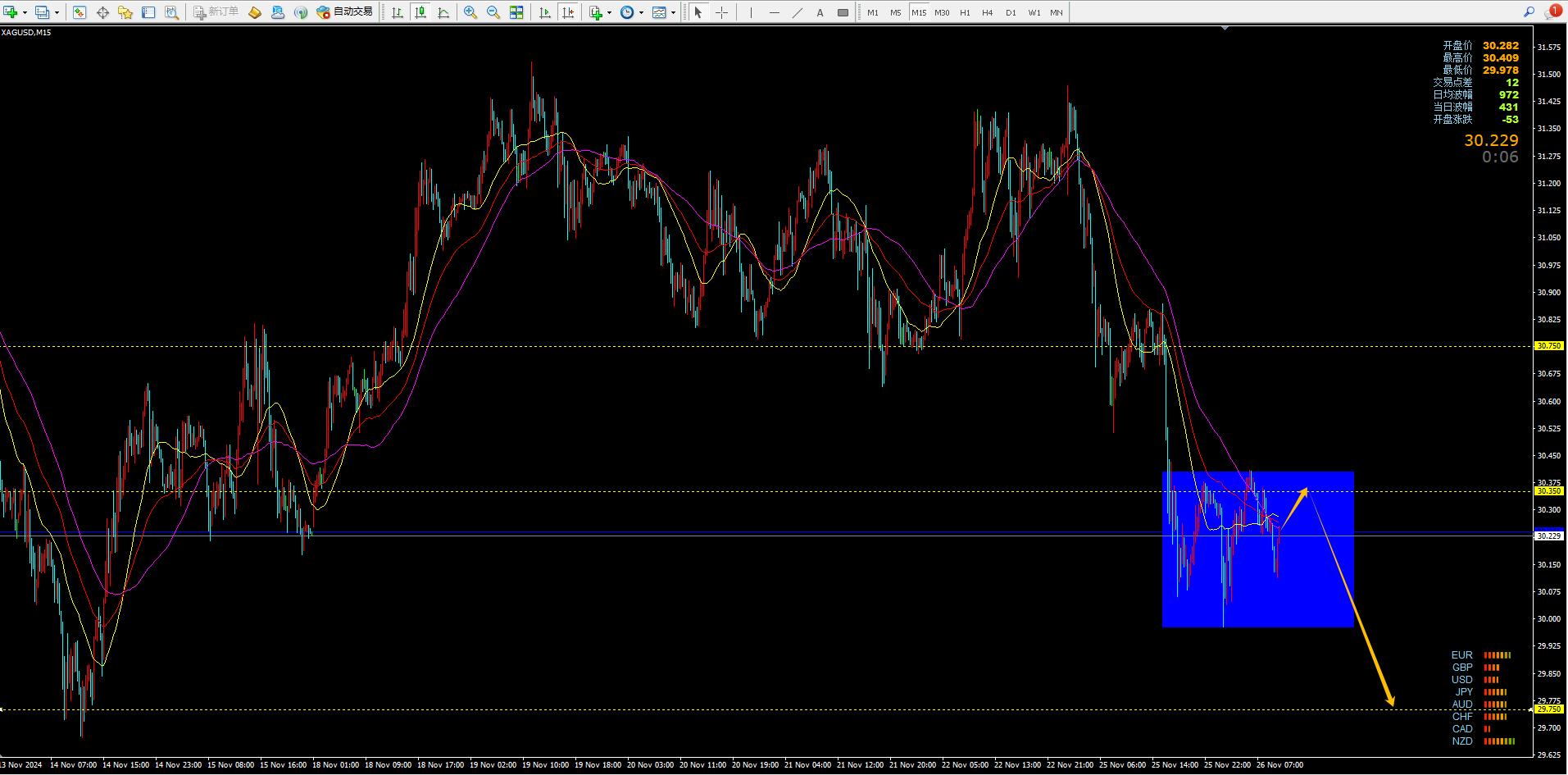Launch MetaEditor with the yellow book icon

(255, 12)
